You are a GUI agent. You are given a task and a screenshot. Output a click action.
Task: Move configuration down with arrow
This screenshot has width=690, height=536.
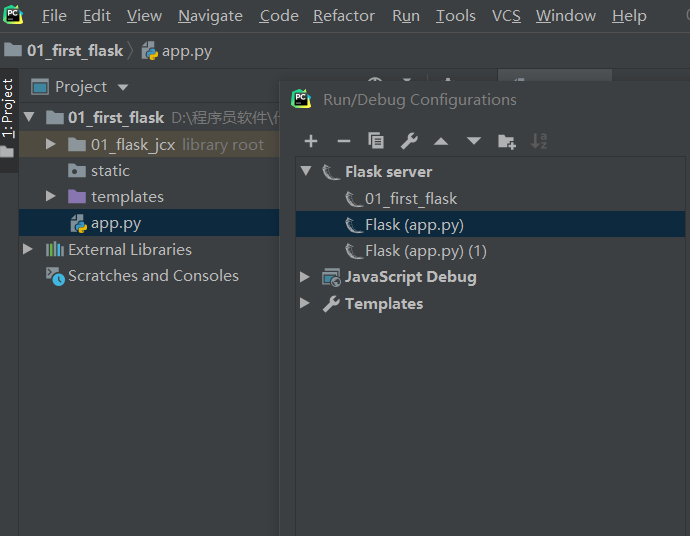[474, 141]
